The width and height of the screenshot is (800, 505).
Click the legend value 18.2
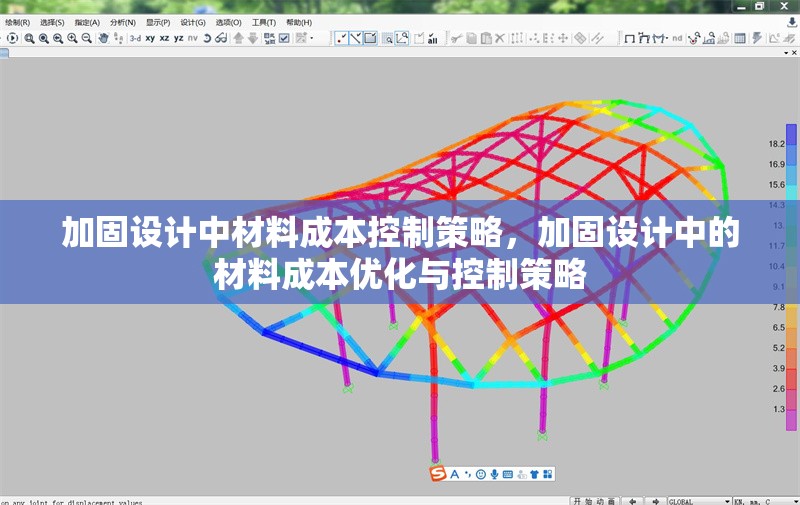pyautogui.click(x=777, y=144)
